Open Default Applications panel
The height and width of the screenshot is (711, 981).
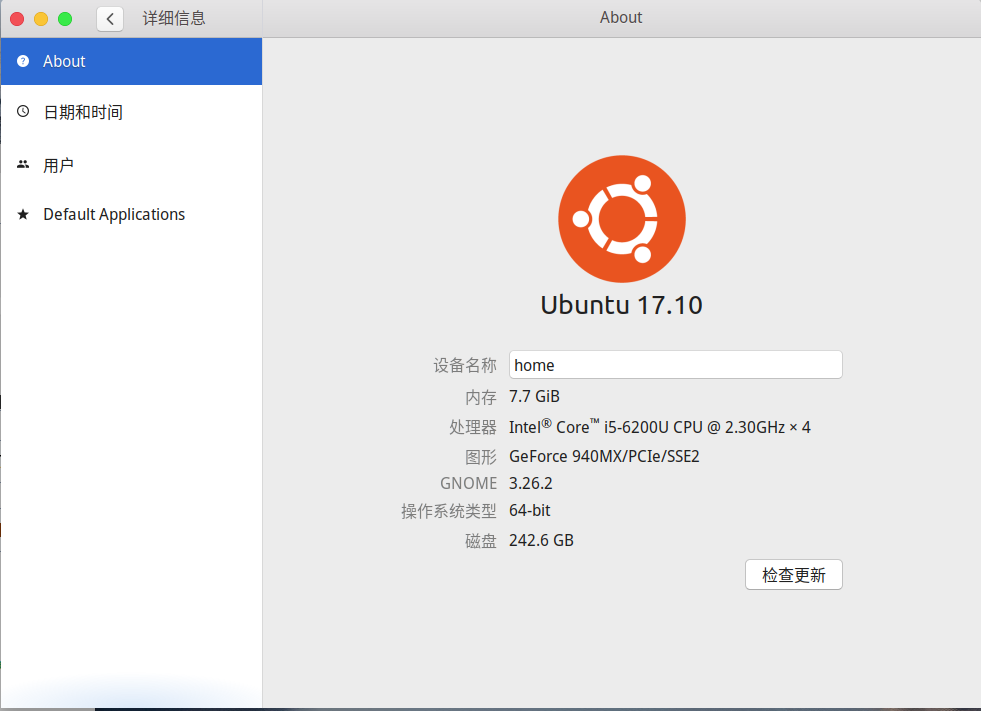pyautogui.click(x=131, y=215)
